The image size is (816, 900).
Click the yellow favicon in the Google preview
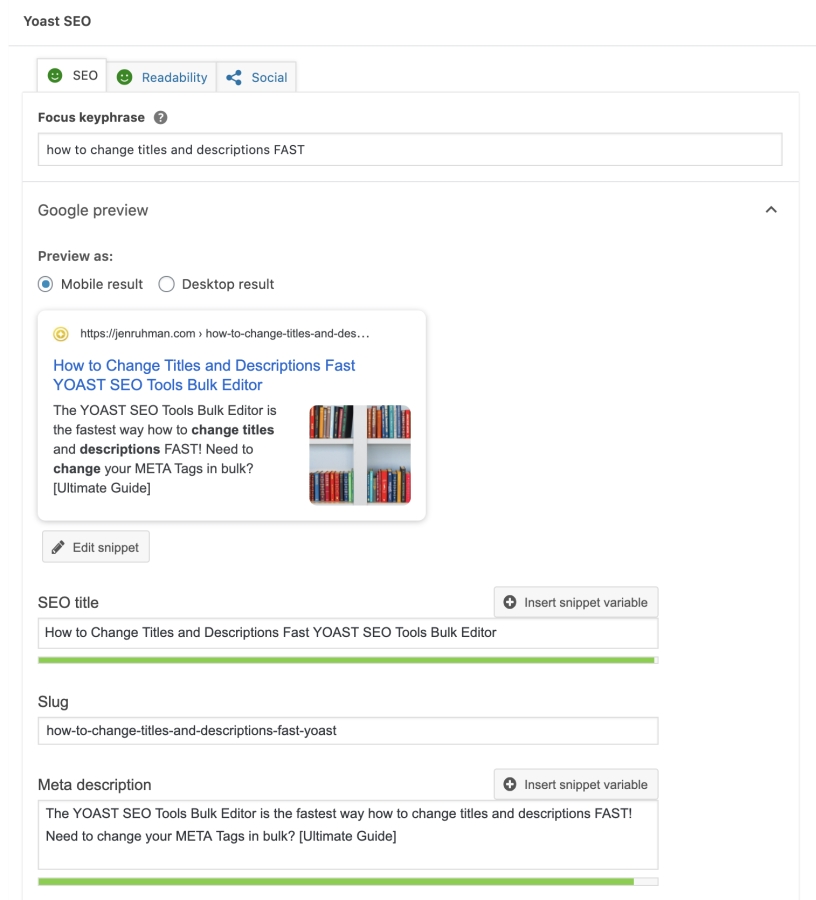point(61,334)
